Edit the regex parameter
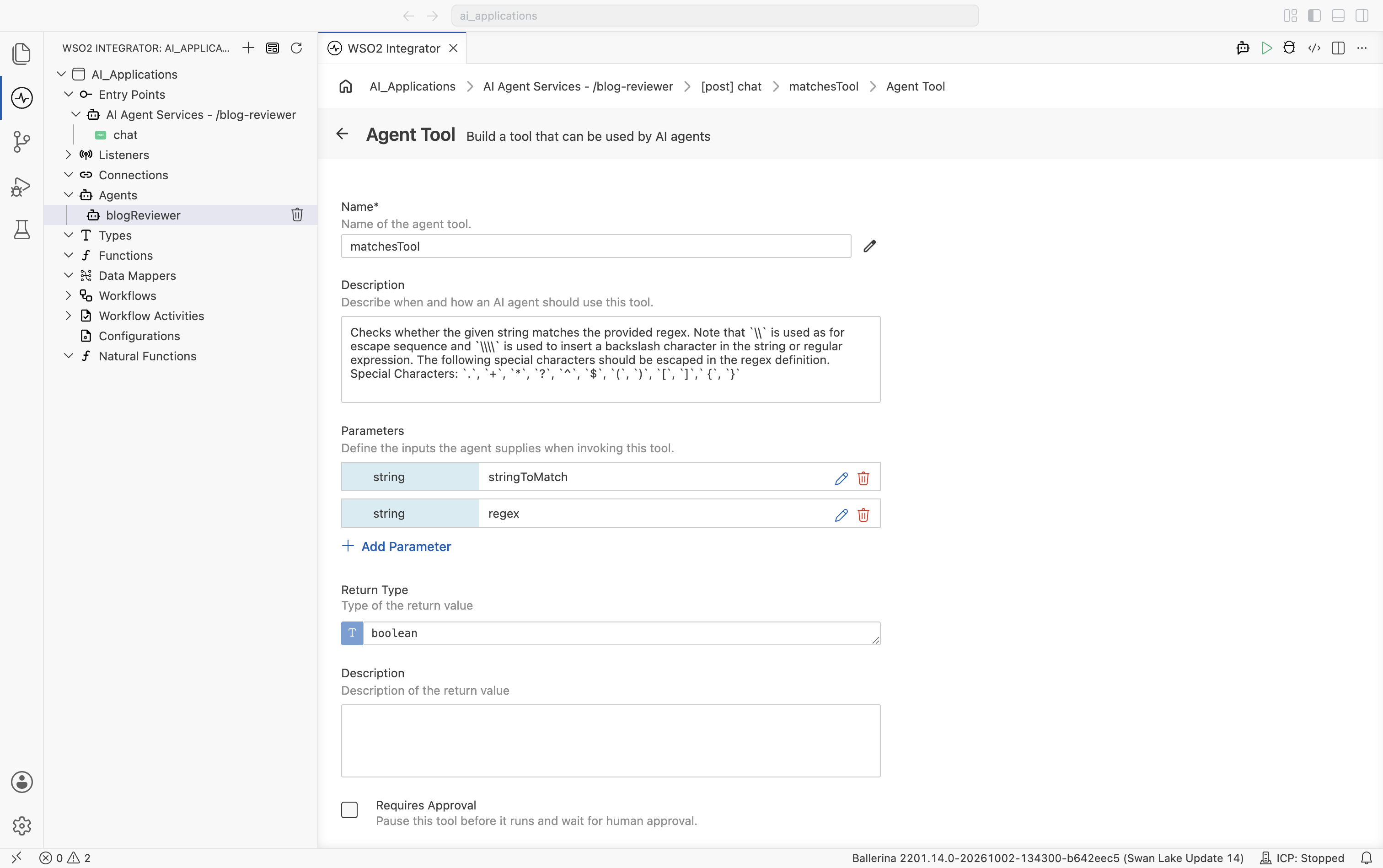Image resolution: width=1383 pixels, height=868 pixels. [x=841, y=514]
